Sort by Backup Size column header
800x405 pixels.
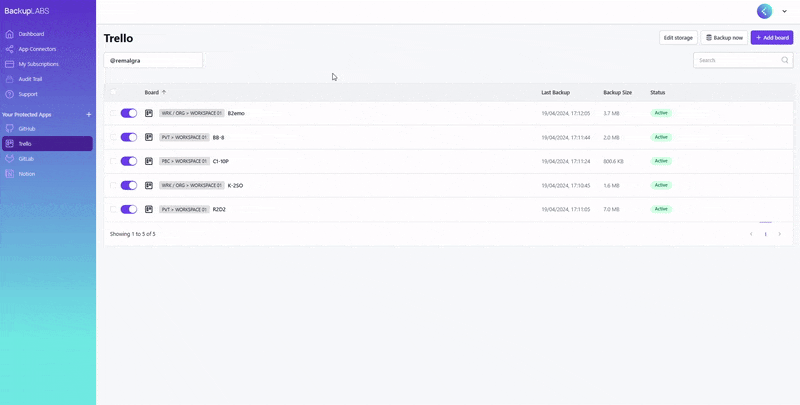[617, 92]
